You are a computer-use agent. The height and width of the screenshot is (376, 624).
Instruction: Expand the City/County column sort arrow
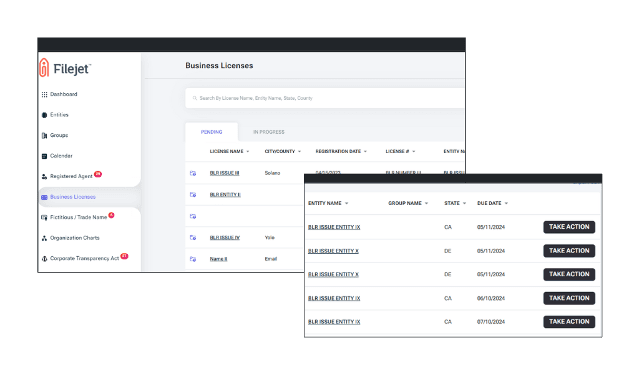click(299, 152)
